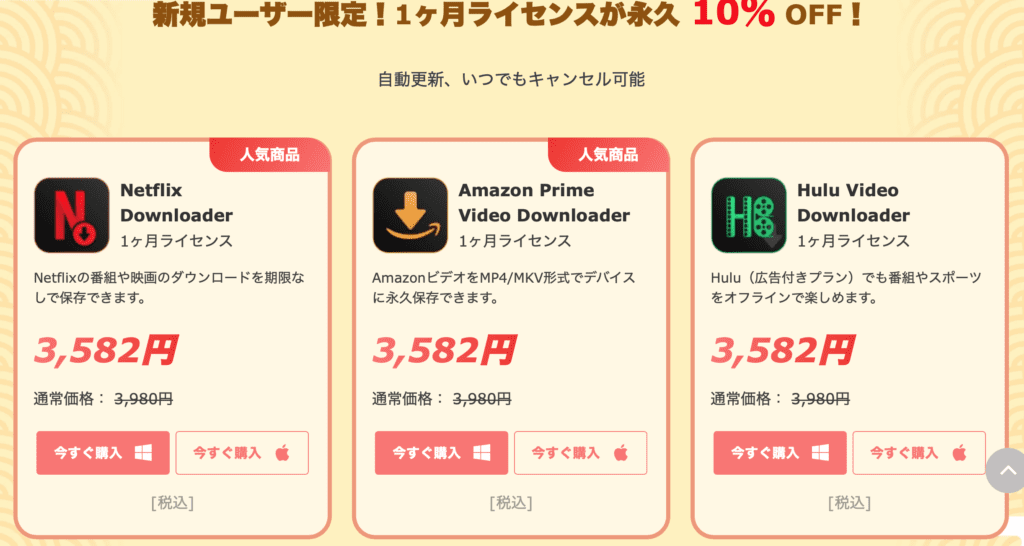Click the Netflix Downloader product title
1024x546 pixels.
(x=176, y=202)
